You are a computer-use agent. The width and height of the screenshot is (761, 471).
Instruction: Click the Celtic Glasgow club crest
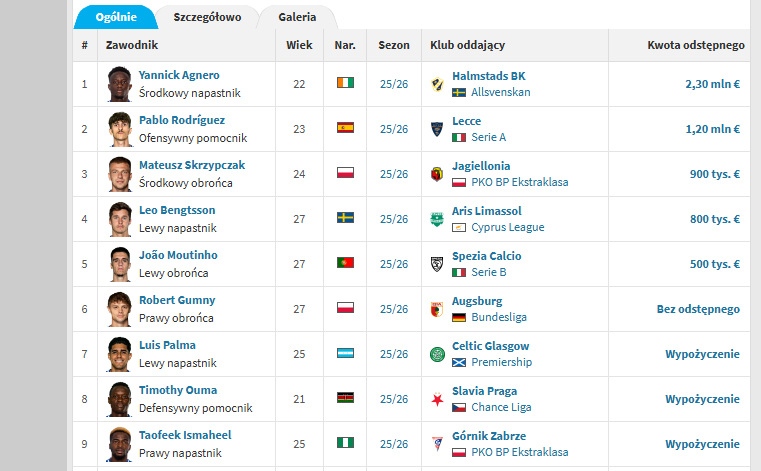pos(437,354)
